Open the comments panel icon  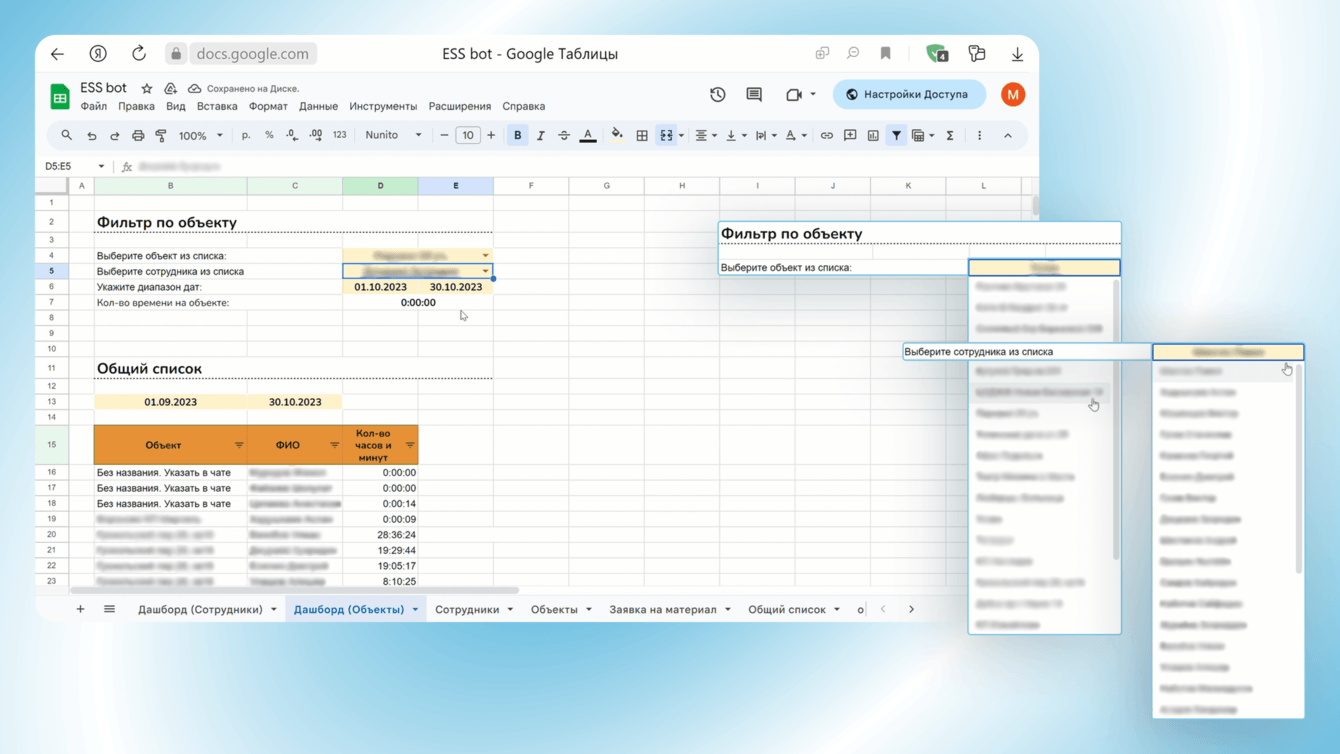click(x=754, y=95)
